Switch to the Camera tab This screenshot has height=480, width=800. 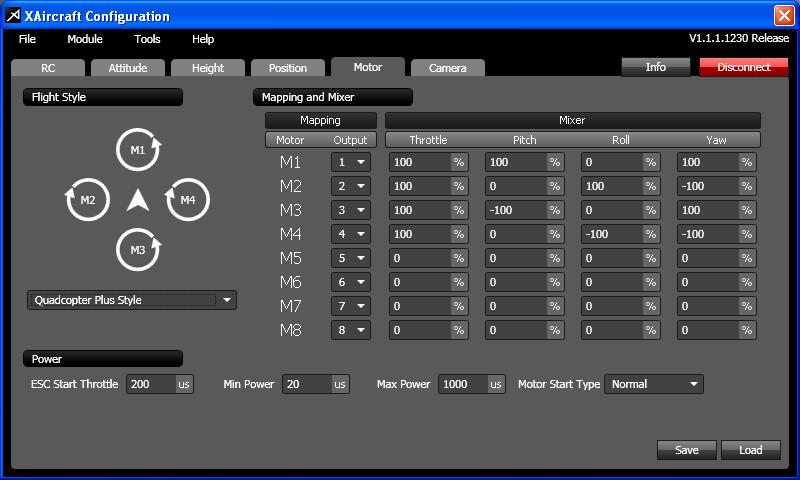[x=447, y=68]
